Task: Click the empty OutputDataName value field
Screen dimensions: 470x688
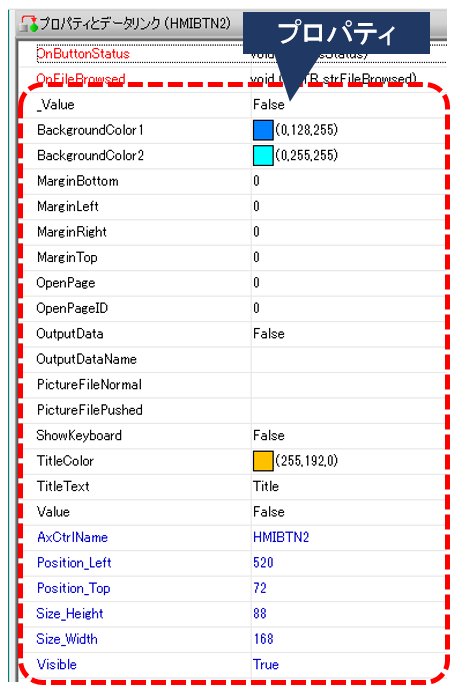Action: point(349,359)
